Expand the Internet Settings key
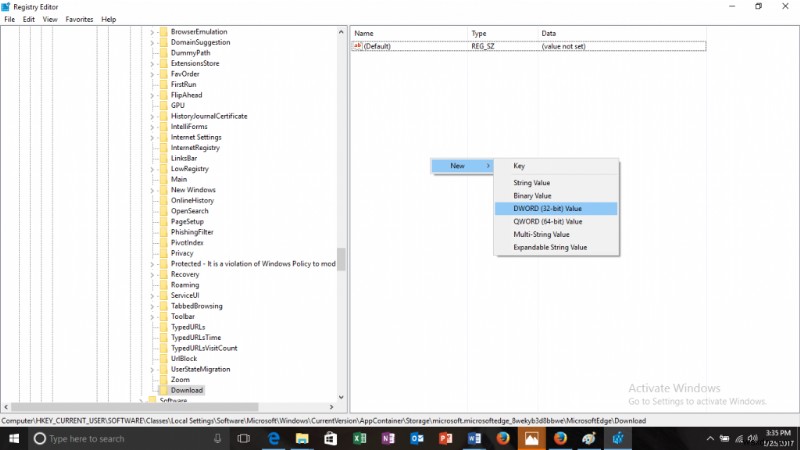800x450 pixels. tap(152, 138)
